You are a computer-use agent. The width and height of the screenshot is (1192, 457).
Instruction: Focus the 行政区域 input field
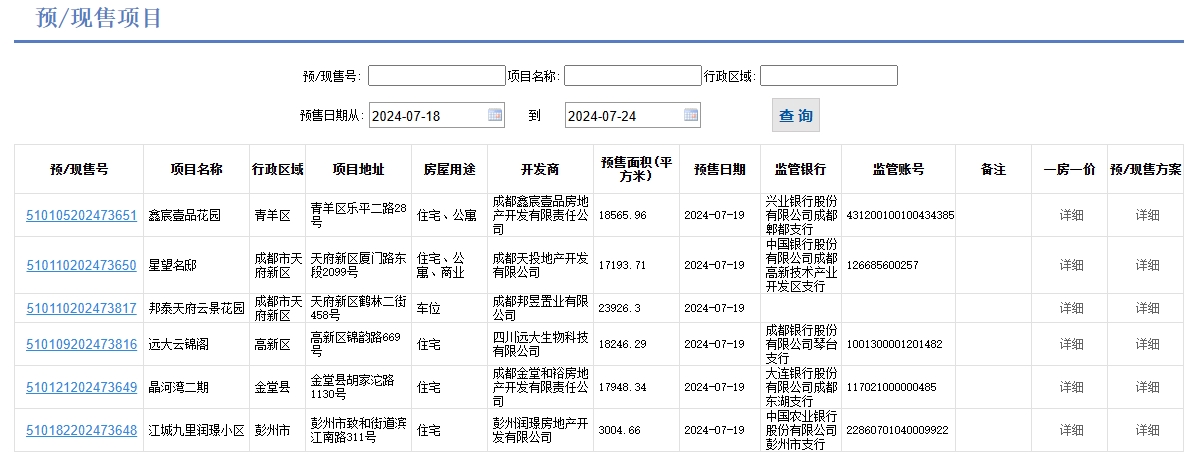point(829,76)
